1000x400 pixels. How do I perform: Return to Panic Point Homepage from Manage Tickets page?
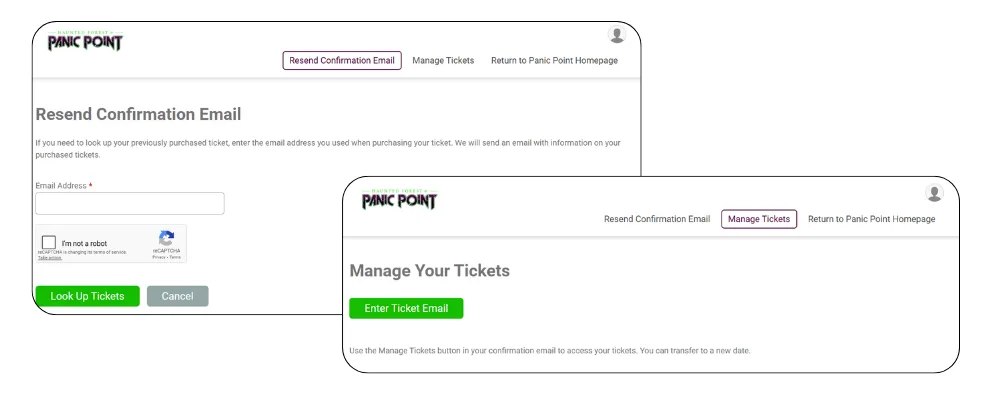(x=871, y=219)
